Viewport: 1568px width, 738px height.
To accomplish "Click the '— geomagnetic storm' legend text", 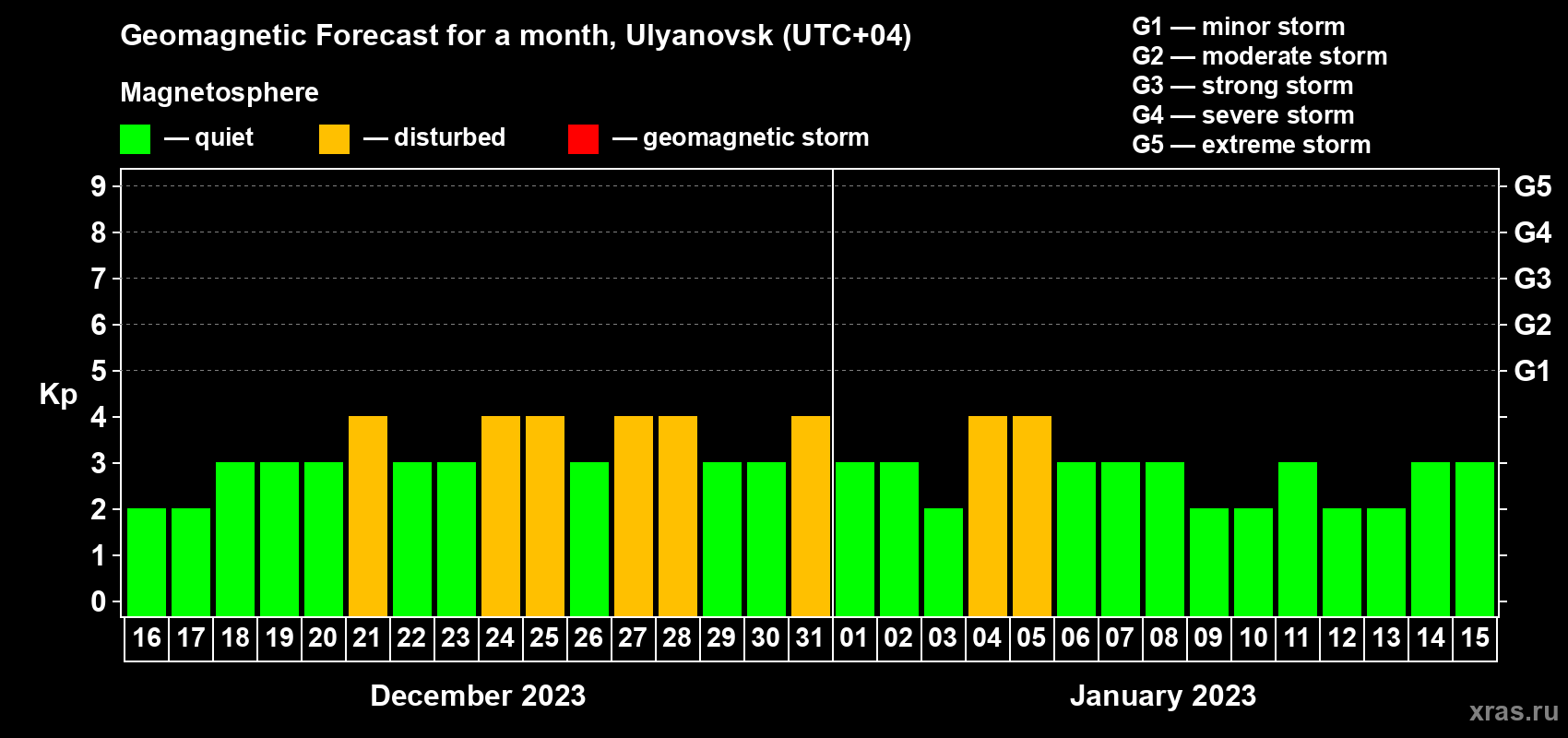I will pos(741,137).
